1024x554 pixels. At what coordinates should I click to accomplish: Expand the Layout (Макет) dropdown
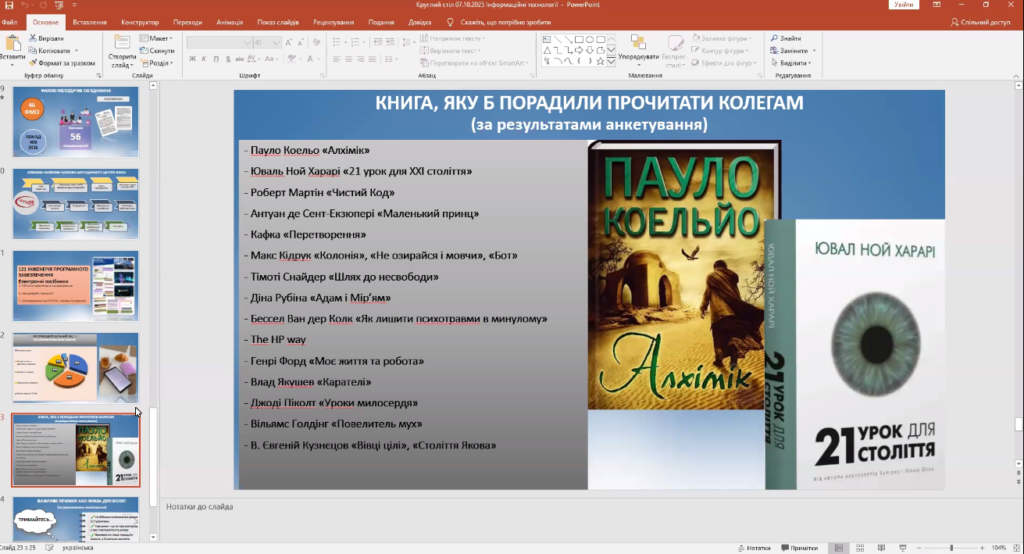click(158, 38)
